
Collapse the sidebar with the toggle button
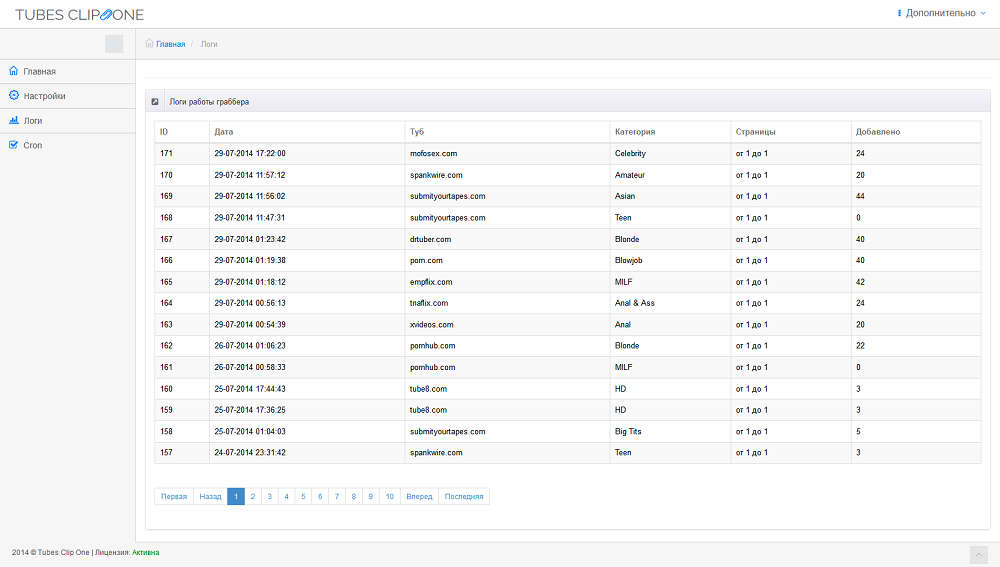pyautogui.click(x=114, y=44)
